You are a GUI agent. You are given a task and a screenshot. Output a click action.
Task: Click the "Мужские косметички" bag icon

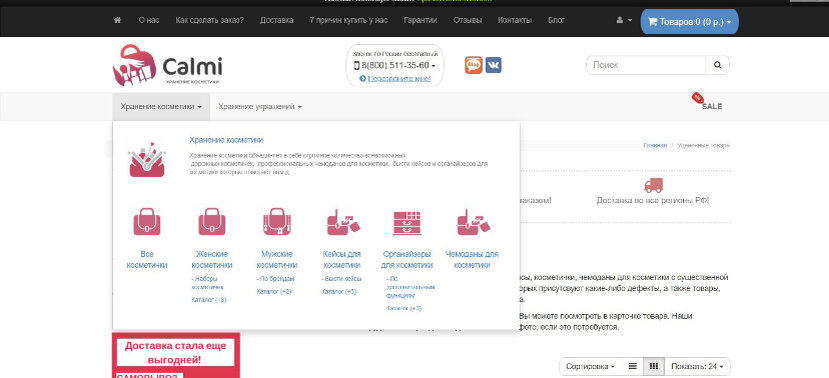click(x=277, y=222)
